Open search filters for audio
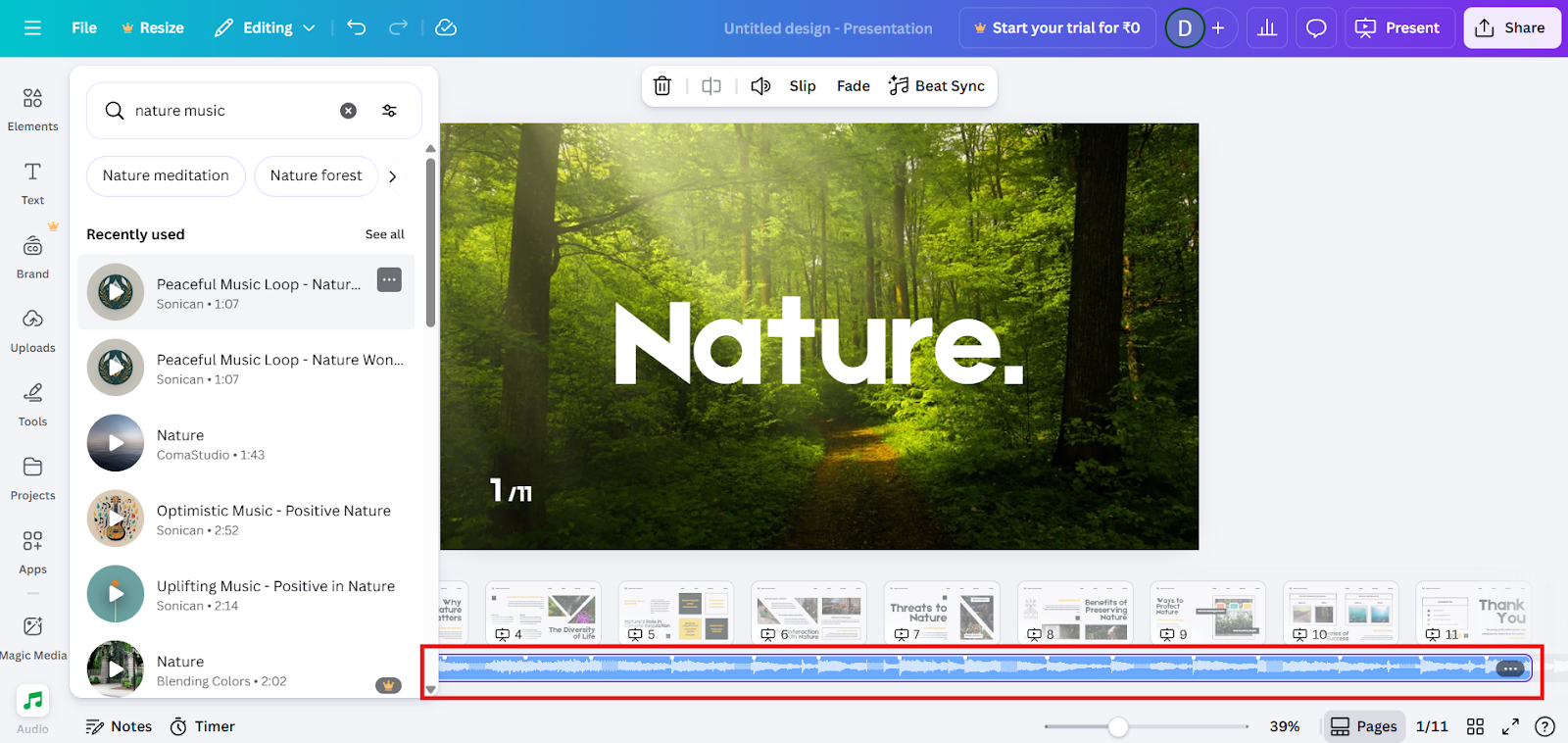 coord(389,111)
